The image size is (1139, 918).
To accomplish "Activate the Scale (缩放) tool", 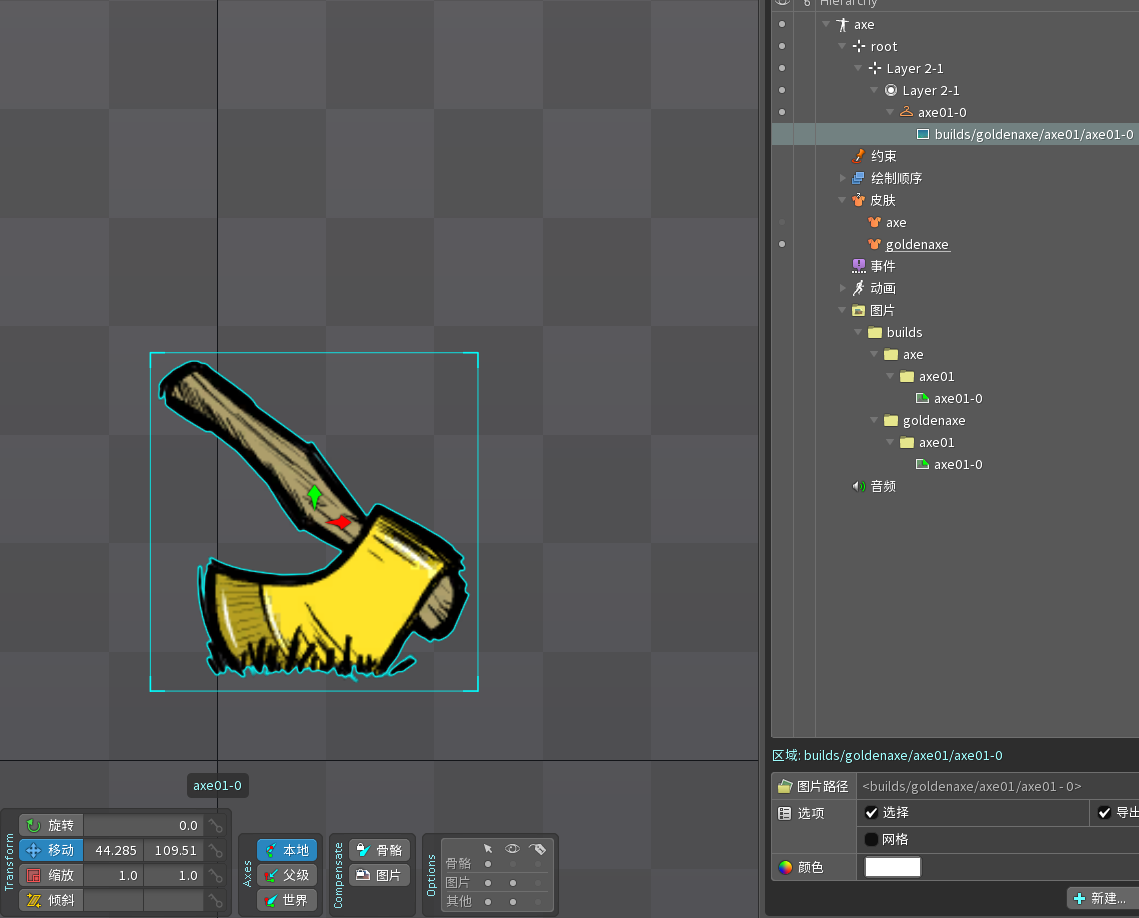I will pyautogui.click(x=51, y=875).
